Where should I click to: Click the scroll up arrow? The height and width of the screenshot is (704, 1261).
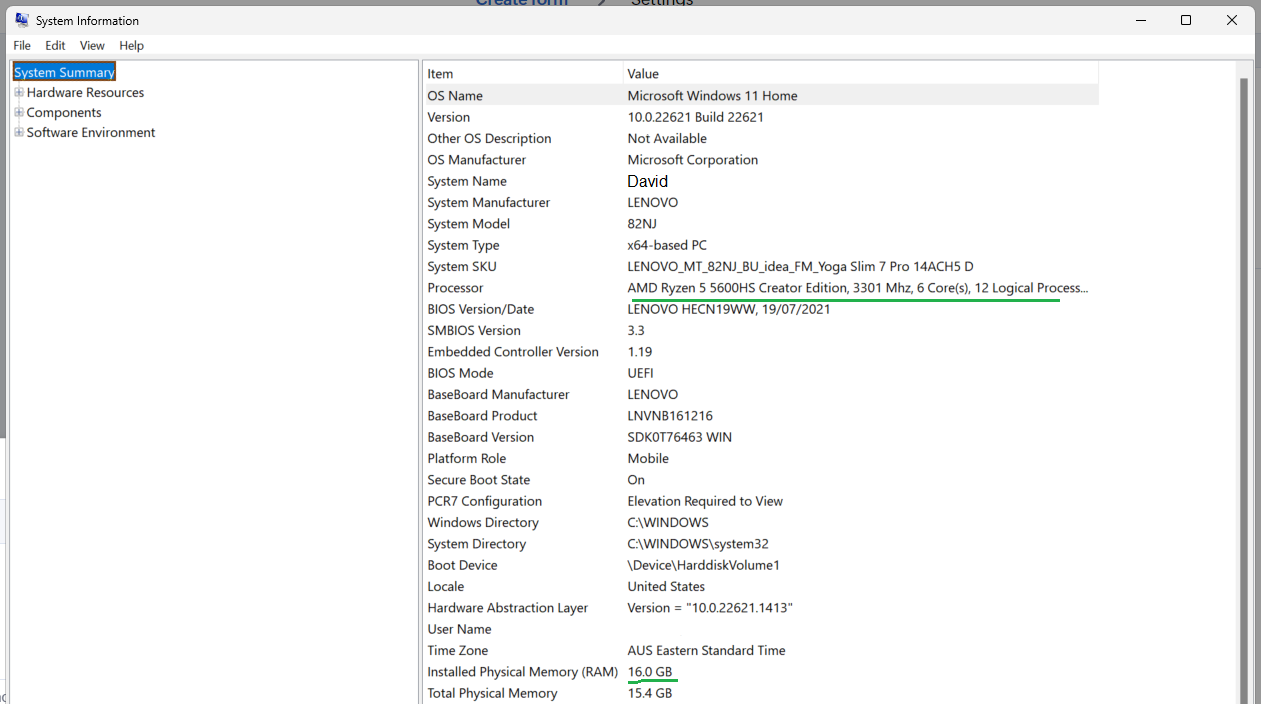click(x=1244, y=68)
